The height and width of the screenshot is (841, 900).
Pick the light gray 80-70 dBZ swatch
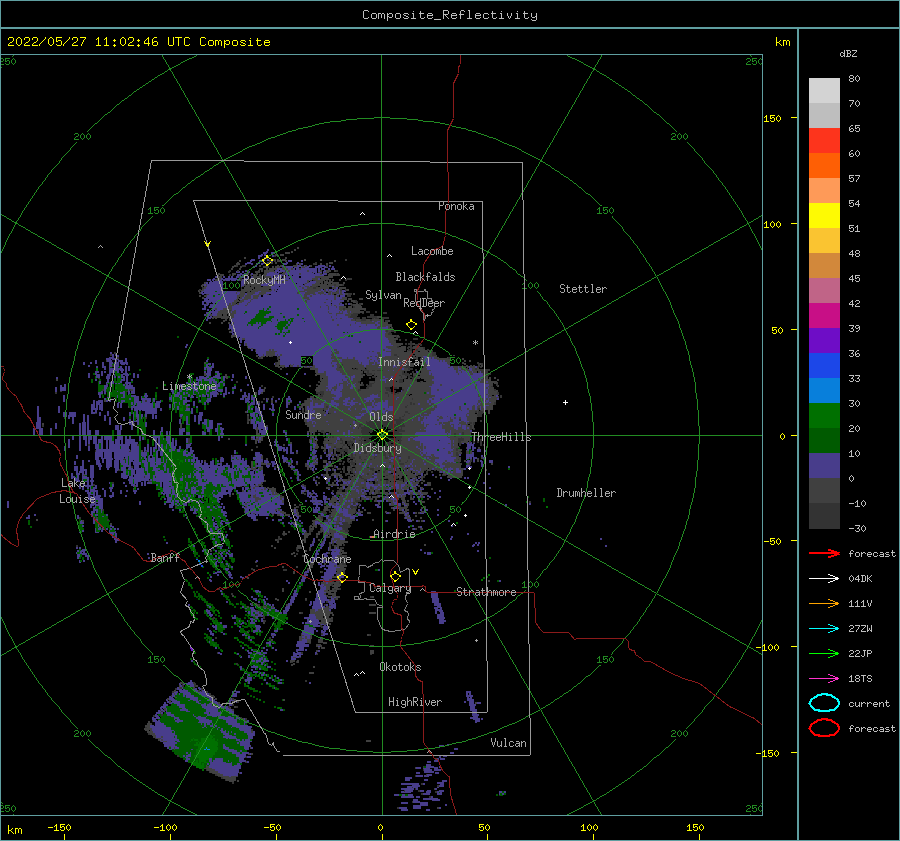(824, 90)
